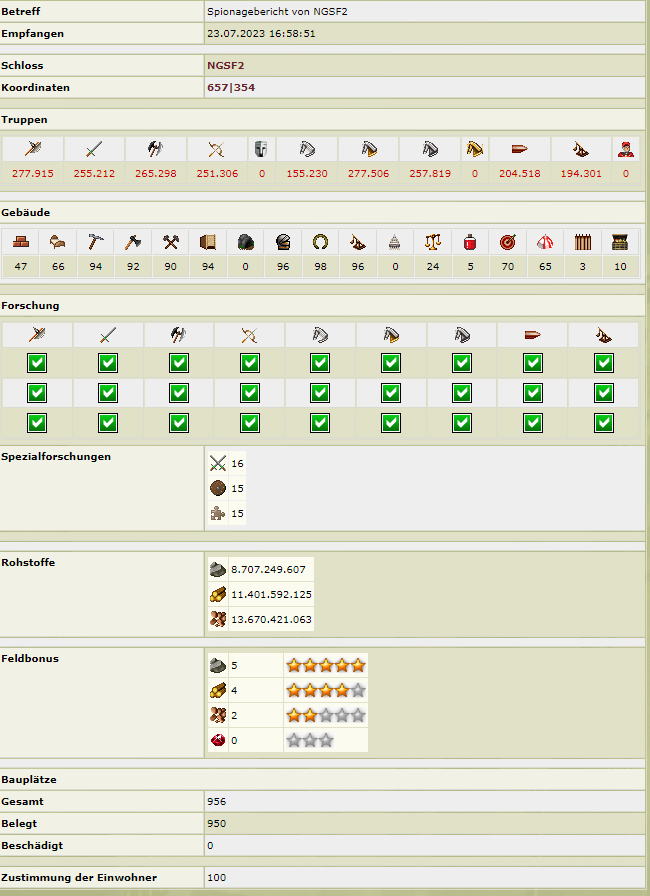
Task: Click the catapult icon above 194.301
Action: (x=581, y=149)
